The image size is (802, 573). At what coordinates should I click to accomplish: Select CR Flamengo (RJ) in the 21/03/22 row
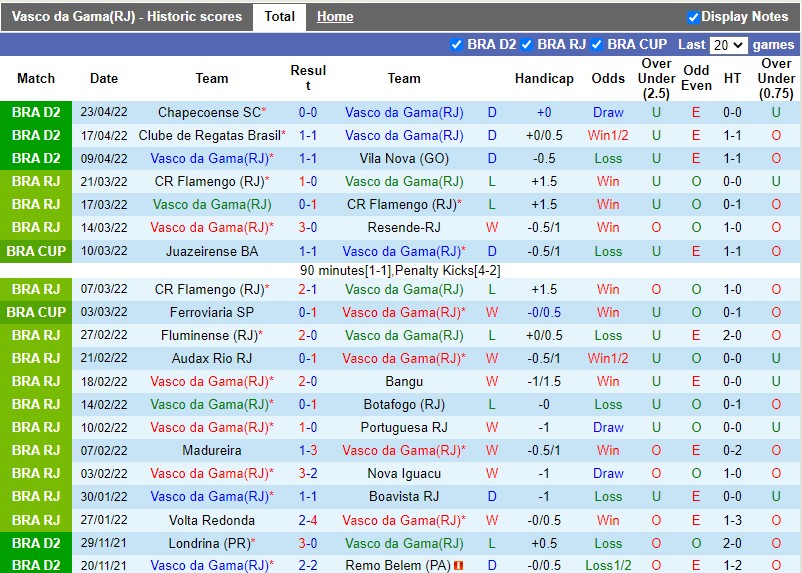(x=209, y=182)
